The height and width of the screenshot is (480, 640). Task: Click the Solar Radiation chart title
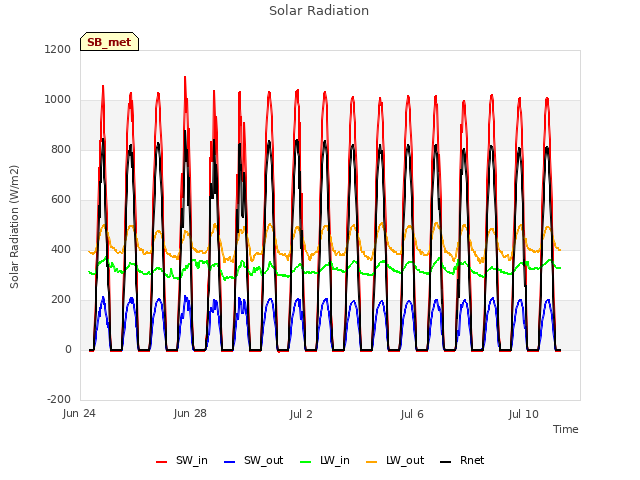[319, 11]
